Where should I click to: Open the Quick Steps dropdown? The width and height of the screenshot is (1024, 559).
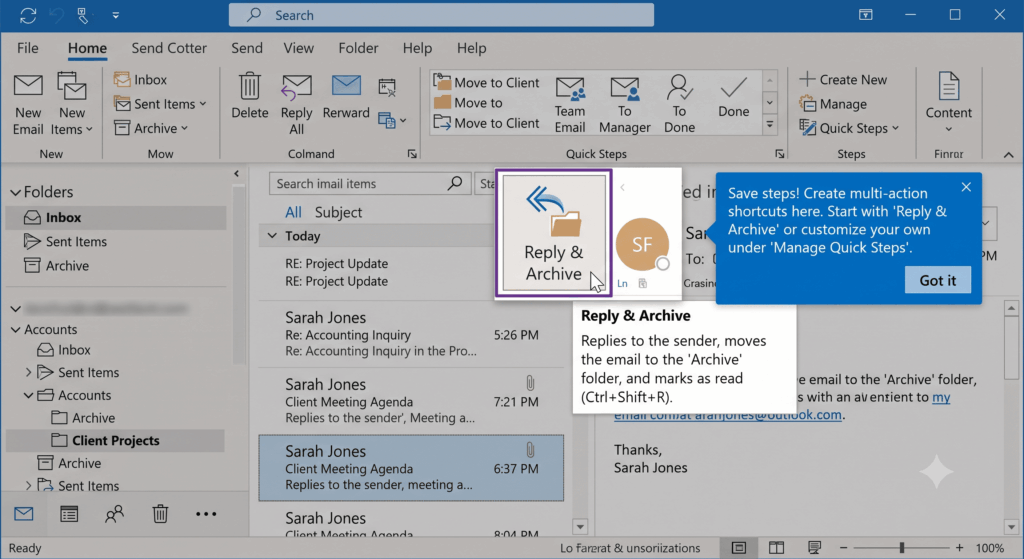[850, 128]
